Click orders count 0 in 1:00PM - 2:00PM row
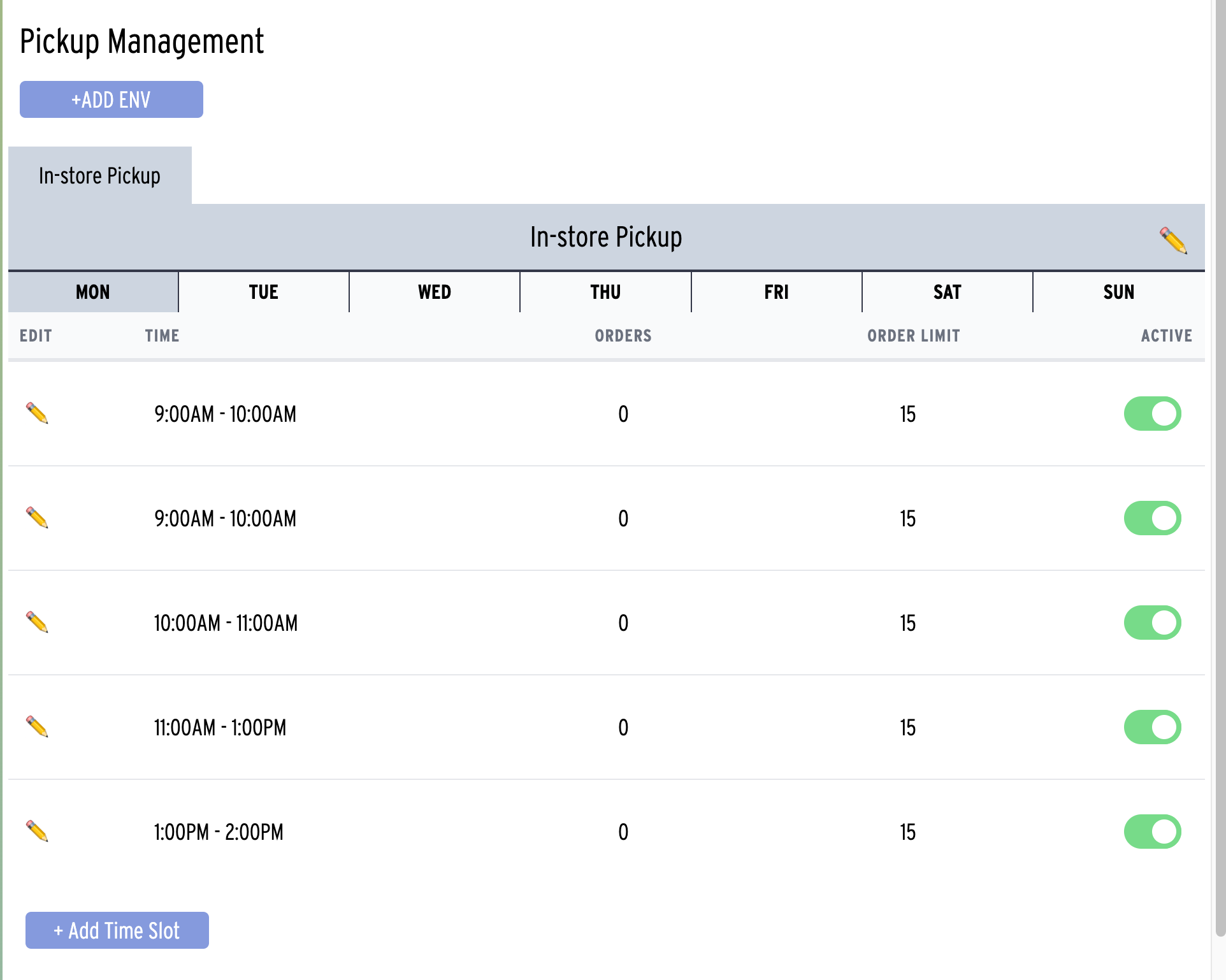The height and width of the screenshot is (980, 1226). [623, 832]
